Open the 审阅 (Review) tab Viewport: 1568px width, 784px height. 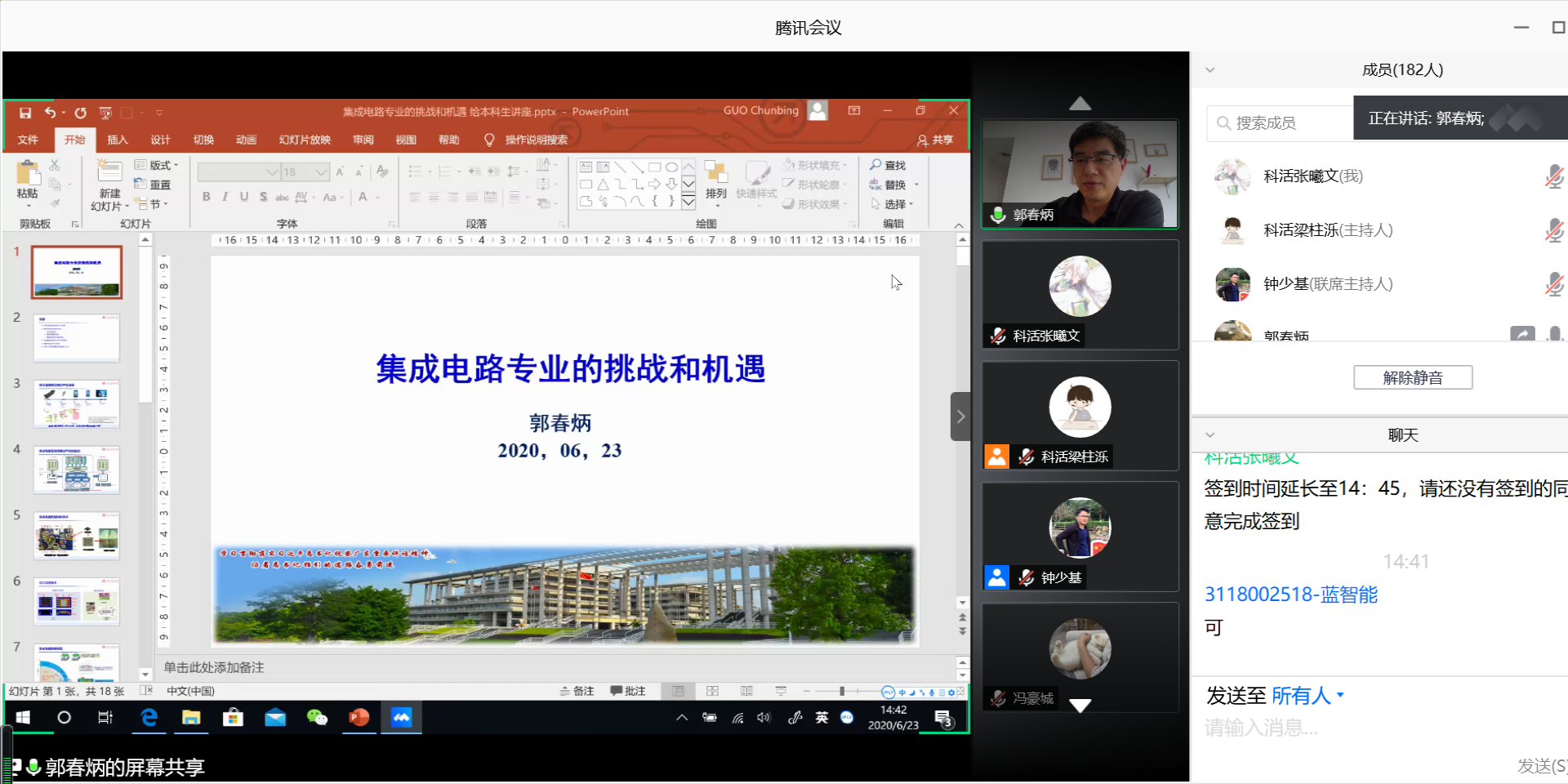click(x=363, y=140)
